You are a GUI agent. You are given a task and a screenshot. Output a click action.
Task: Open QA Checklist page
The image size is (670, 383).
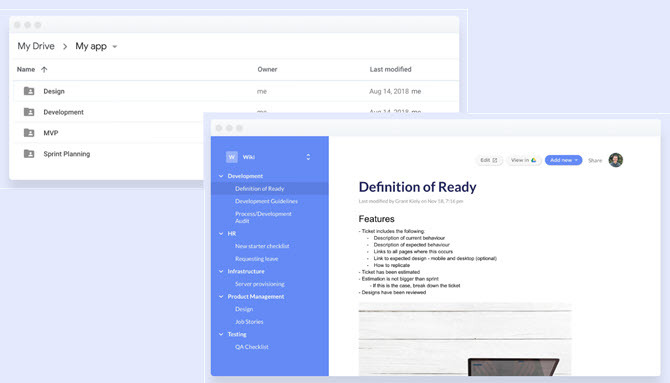pyautogui.click(x=252, y=347)
